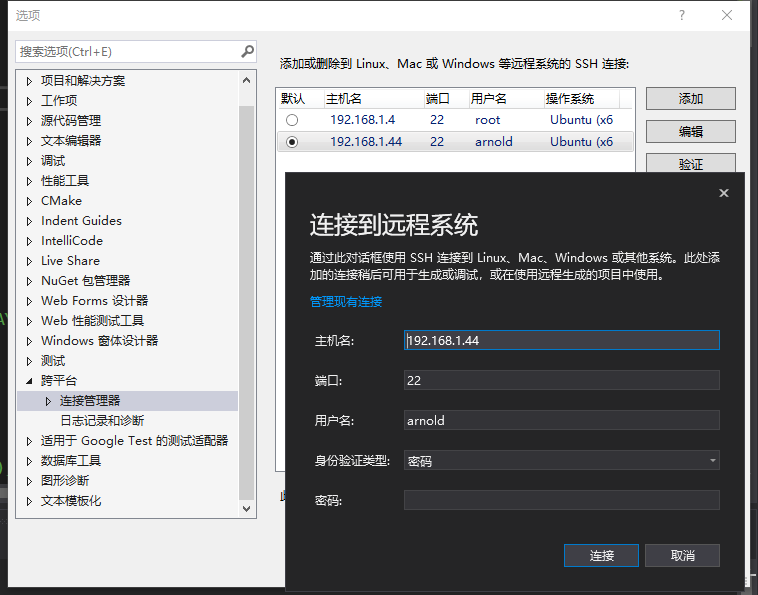Select 测试 in options tree
The width and height of the screenshot is (758, 595).
coord(53,361)
